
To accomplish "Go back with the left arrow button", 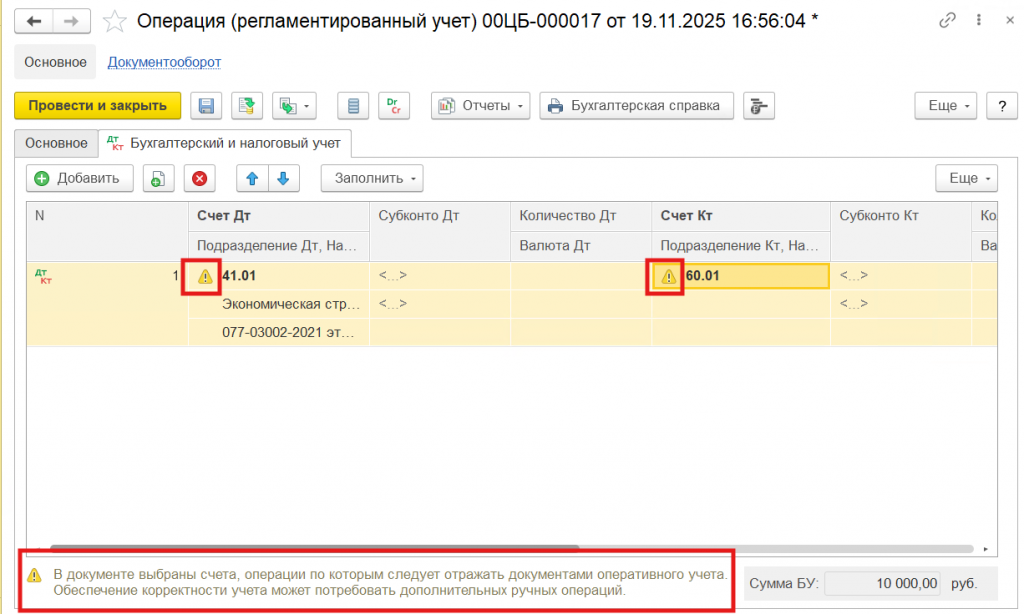I will [x=33, y=22].
